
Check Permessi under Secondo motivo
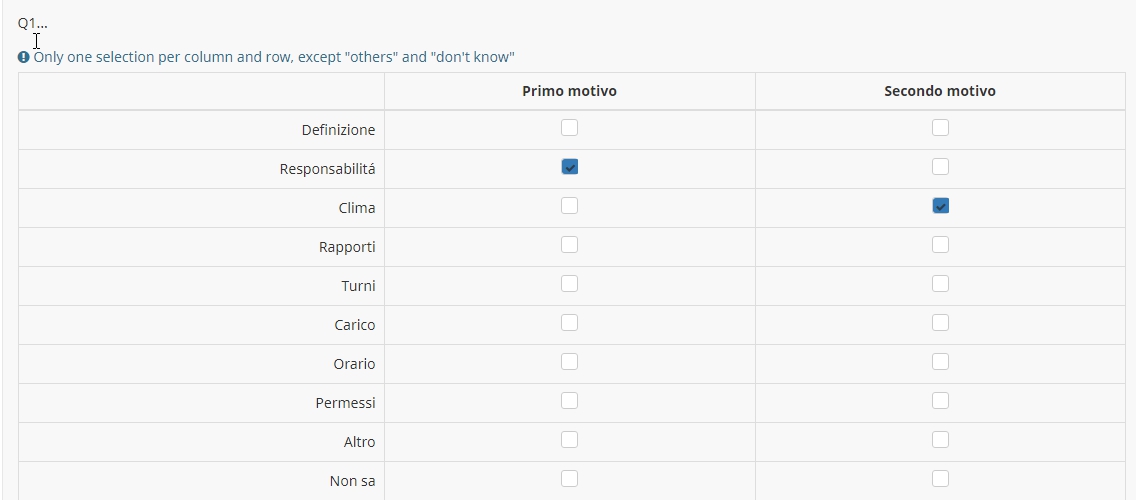click(x=940, y=401)
